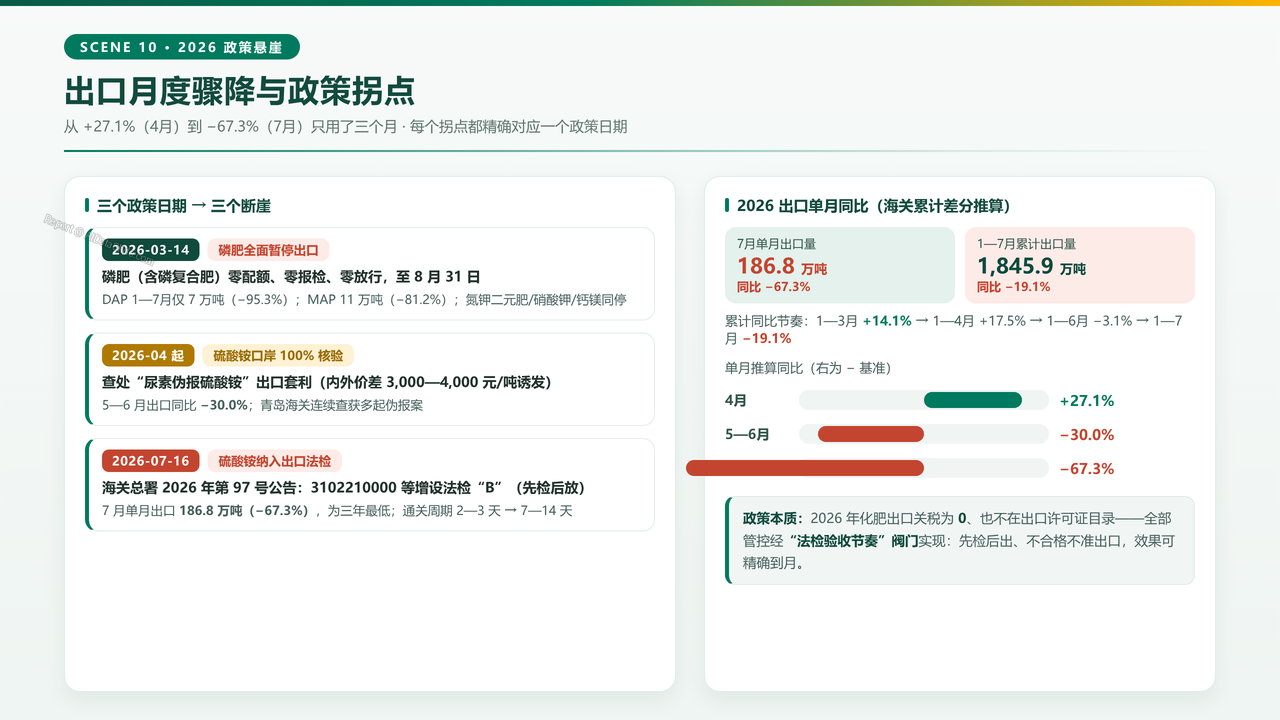Select the 2026-04 起 date tag
Image resolution: width=1280 pixels, height=720 pixels.
click(x=148, y=355)
